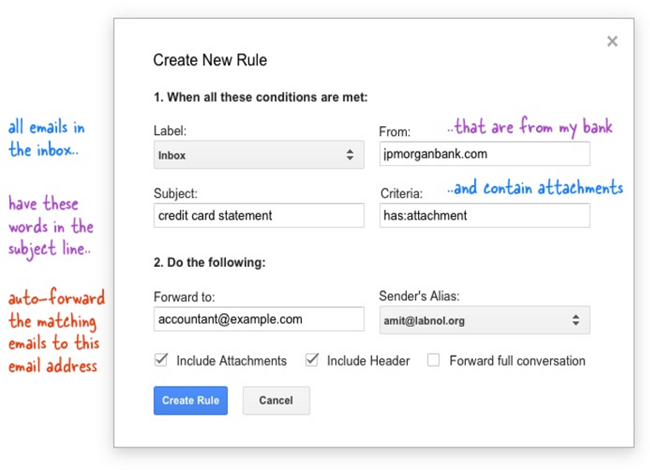Click the Criteria field with has:attachment

point(484,216)
